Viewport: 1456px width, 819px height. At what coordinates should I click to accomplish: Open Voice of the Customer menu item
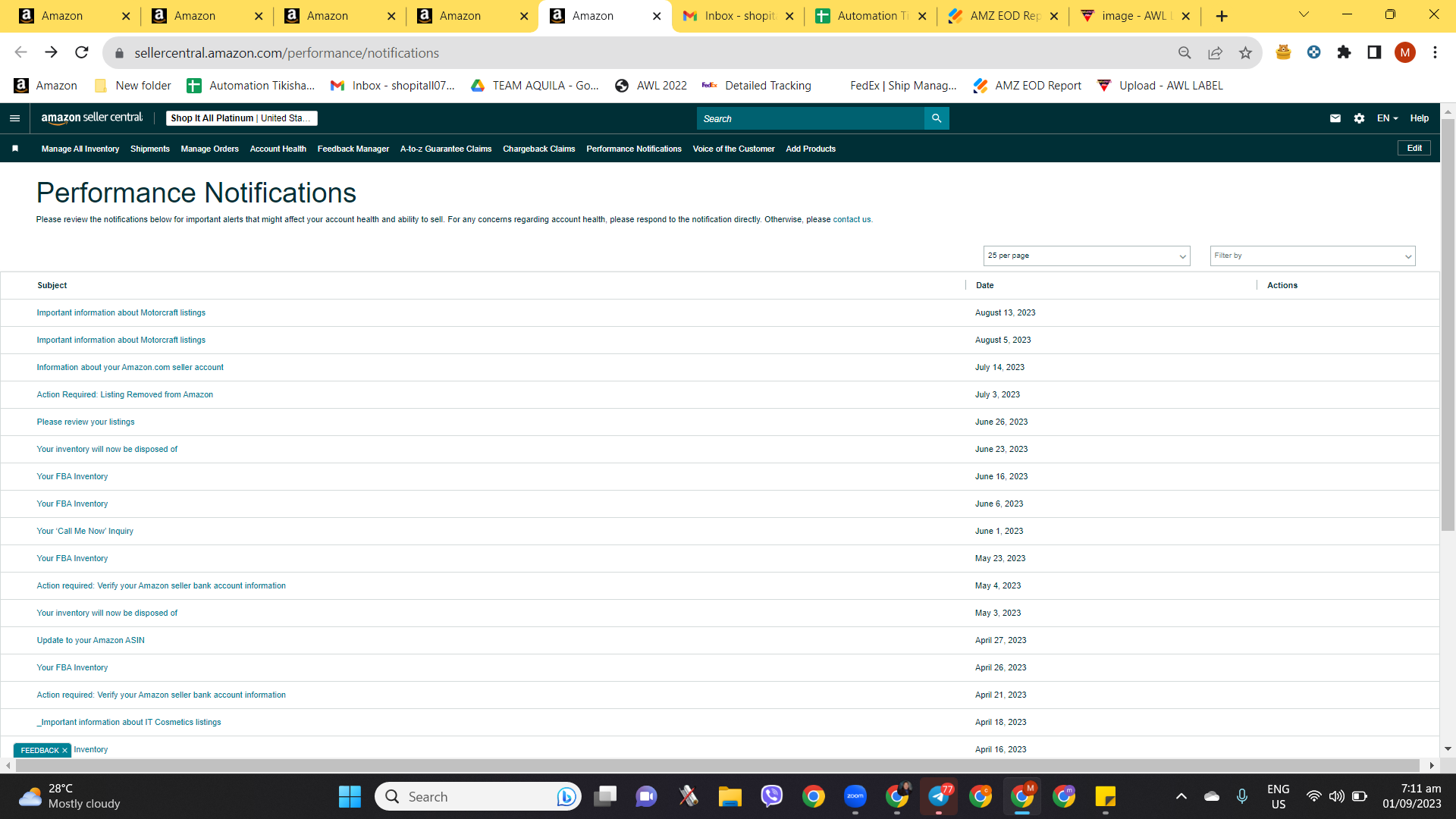pos(734,149)
